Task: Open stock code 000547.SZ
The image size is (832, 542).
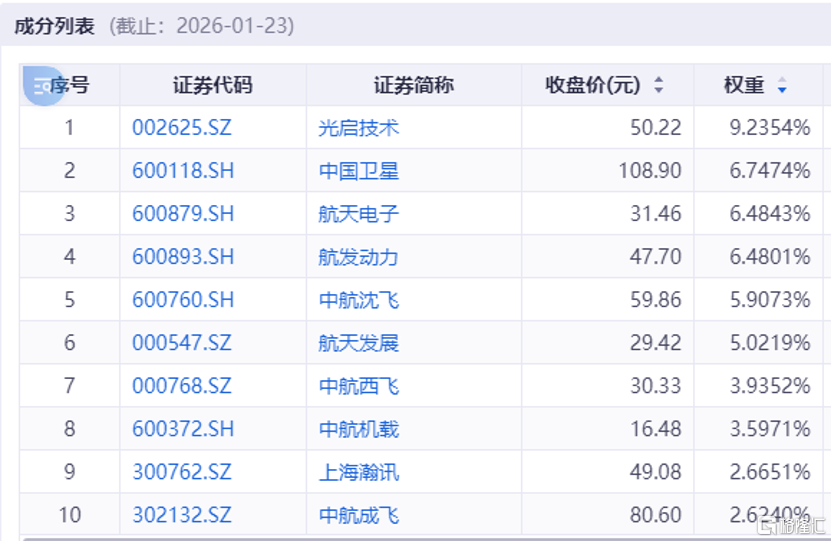Action: [x=181, y=343]
